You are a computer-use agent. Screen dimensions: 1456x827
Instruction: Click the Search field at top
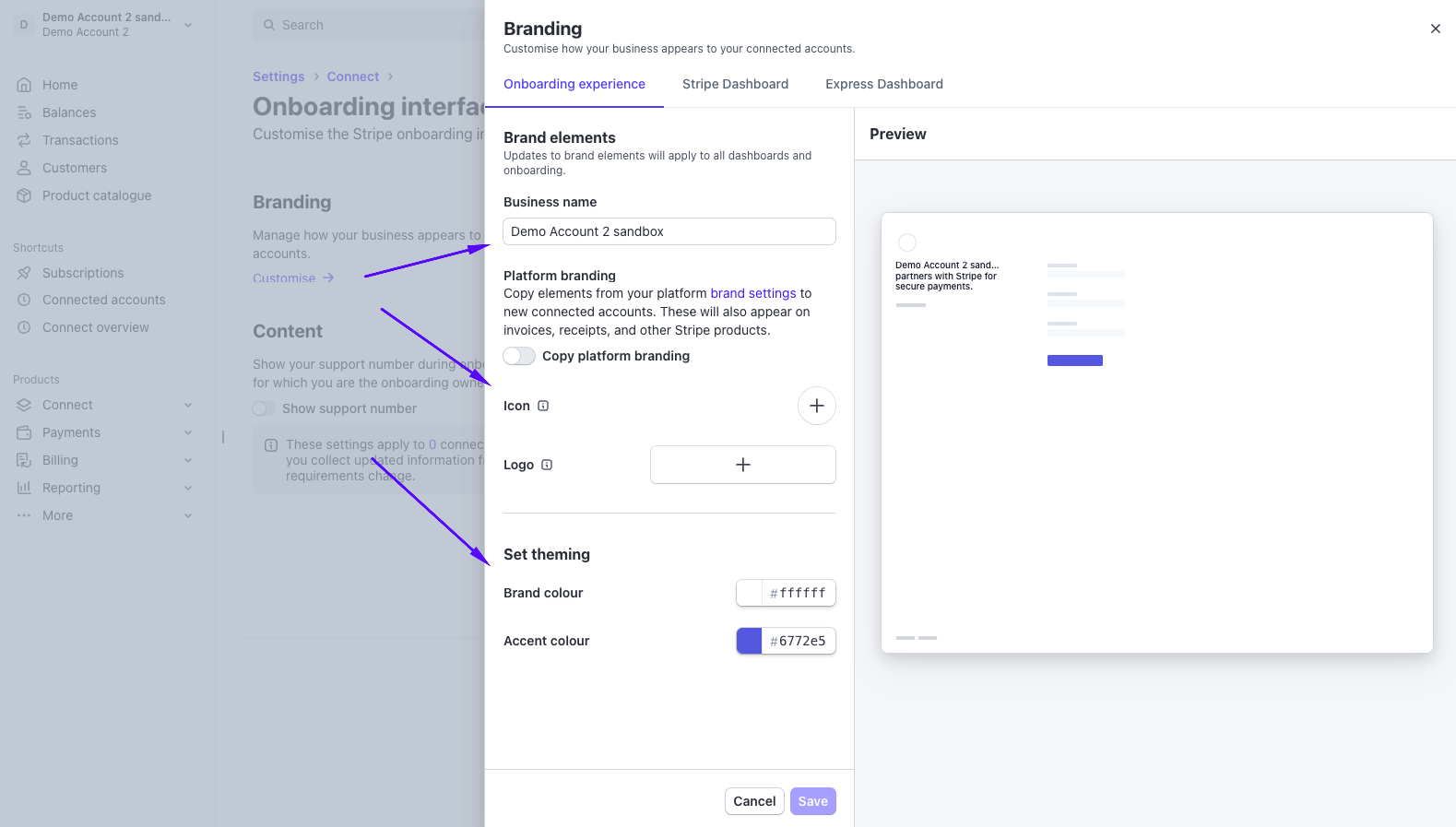pyautogui.click(x=369, y=25)
